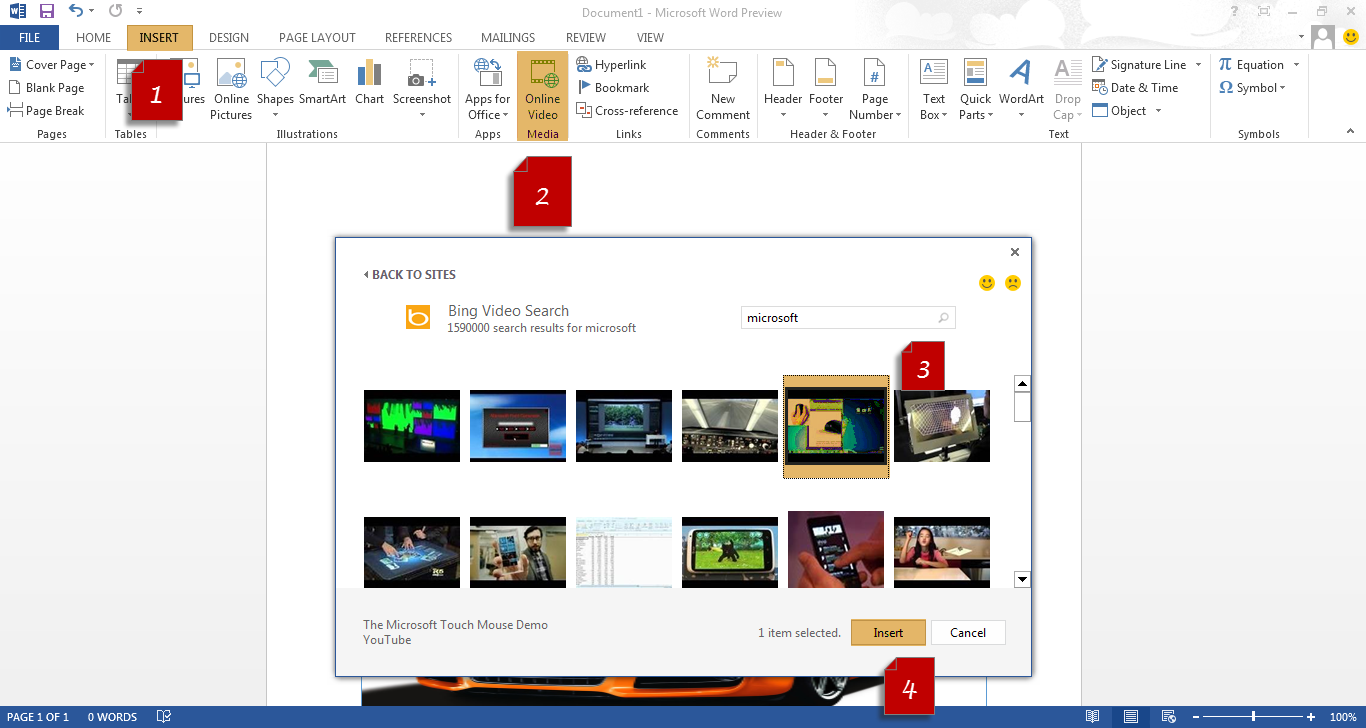Switch to Web Layout view in status bar

coord(1167,717)
